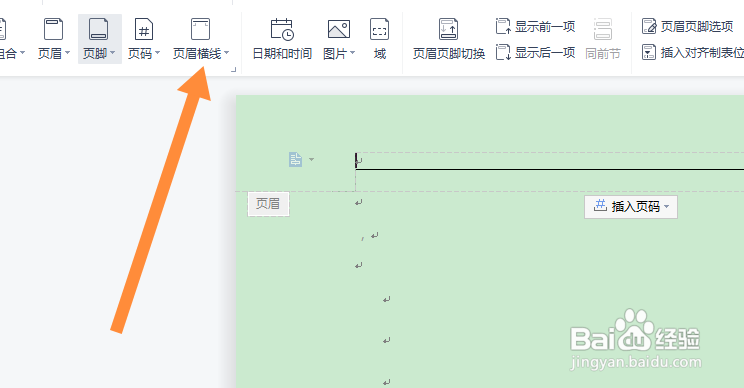The height and width of the screenshot is (388, 744).
Task: Expand arrow next to paragraph layout icon
Action: (x=311, y=159)
